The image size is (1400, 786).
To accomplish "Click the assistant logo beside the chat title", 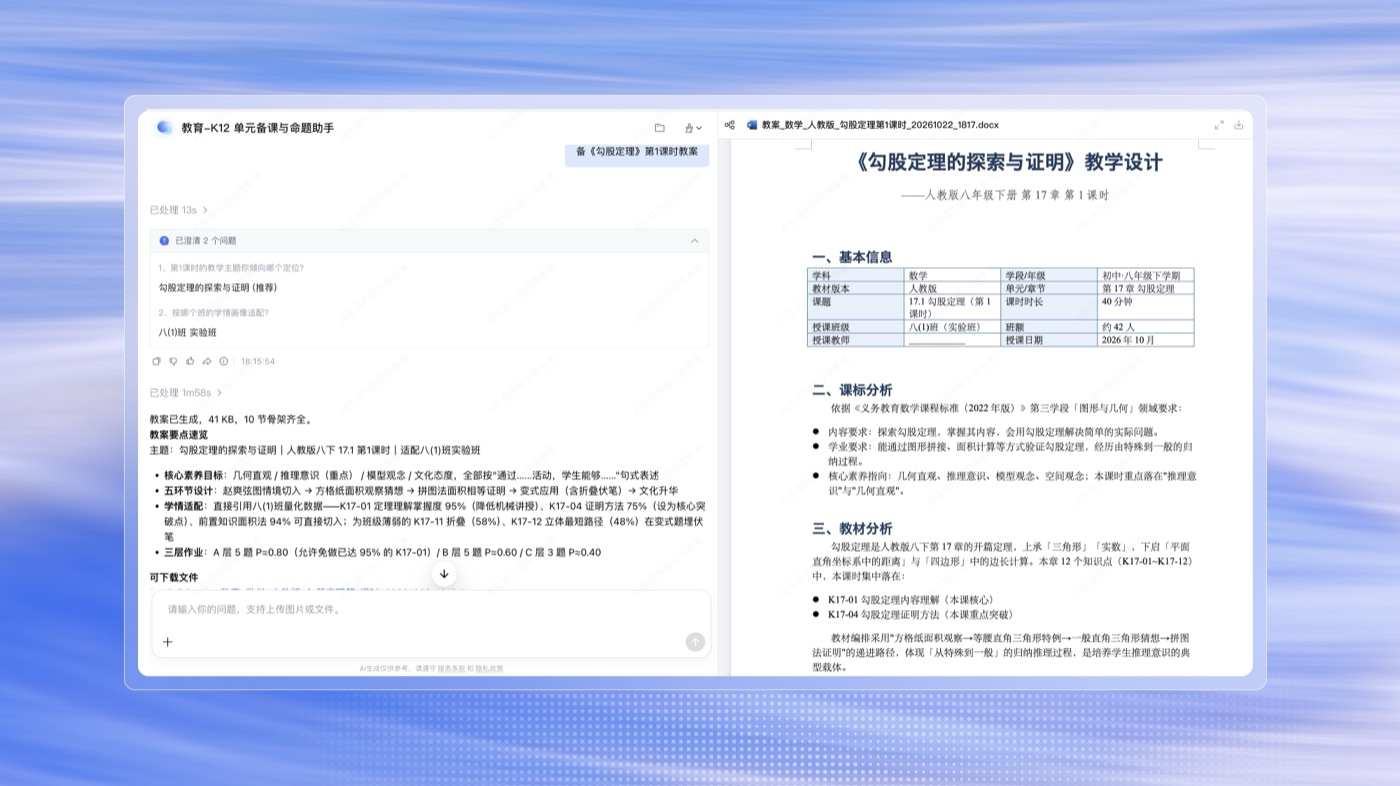I will point(165,127).
